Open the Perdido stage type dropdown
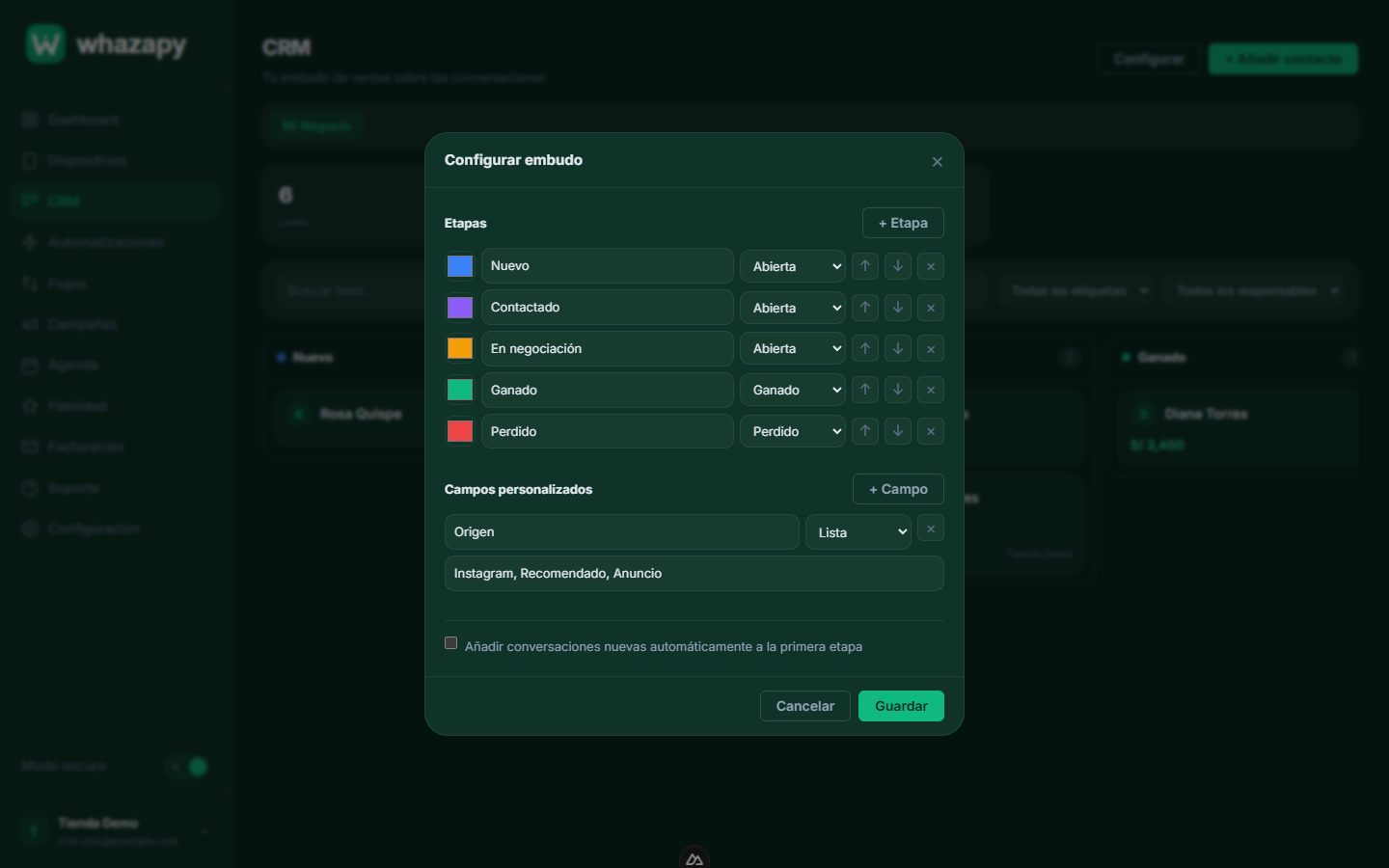The image size is (1389, 868). point(793,431)
